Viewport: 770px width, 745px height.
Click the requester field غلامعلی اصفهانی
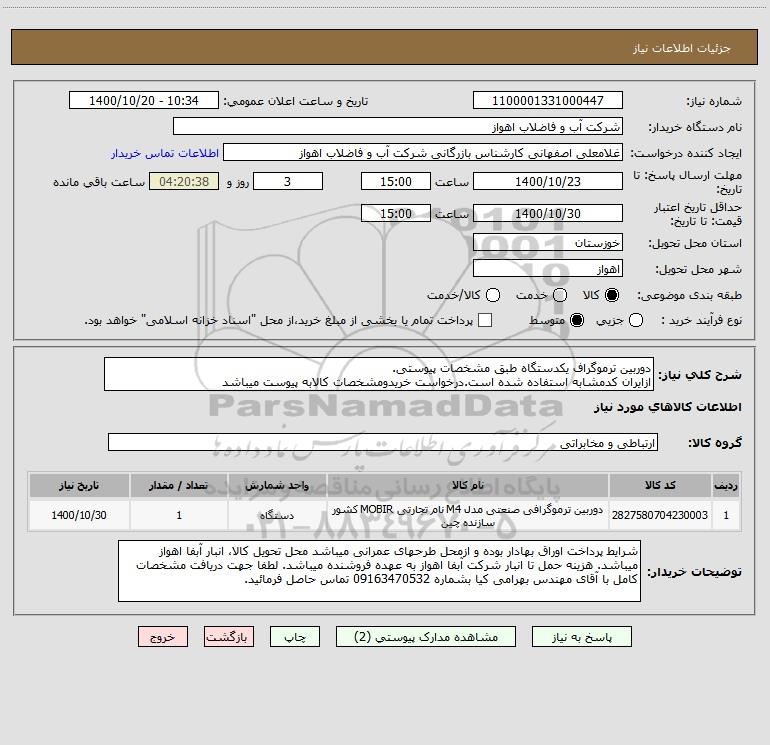[423, 153]
